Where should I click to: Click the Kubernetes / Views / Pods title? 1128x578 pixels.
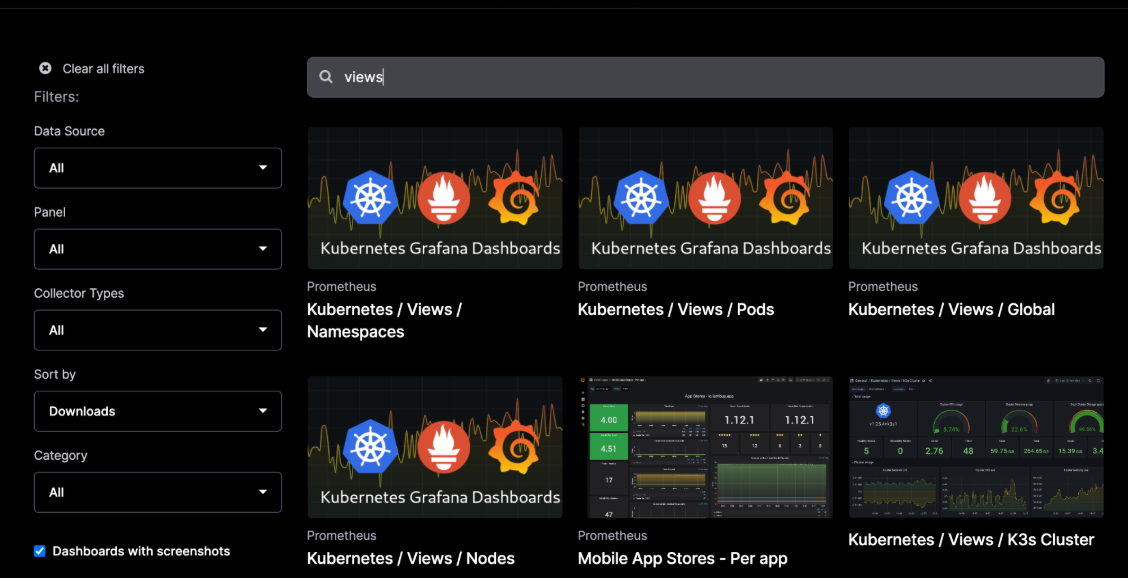(x=676, y=310)
